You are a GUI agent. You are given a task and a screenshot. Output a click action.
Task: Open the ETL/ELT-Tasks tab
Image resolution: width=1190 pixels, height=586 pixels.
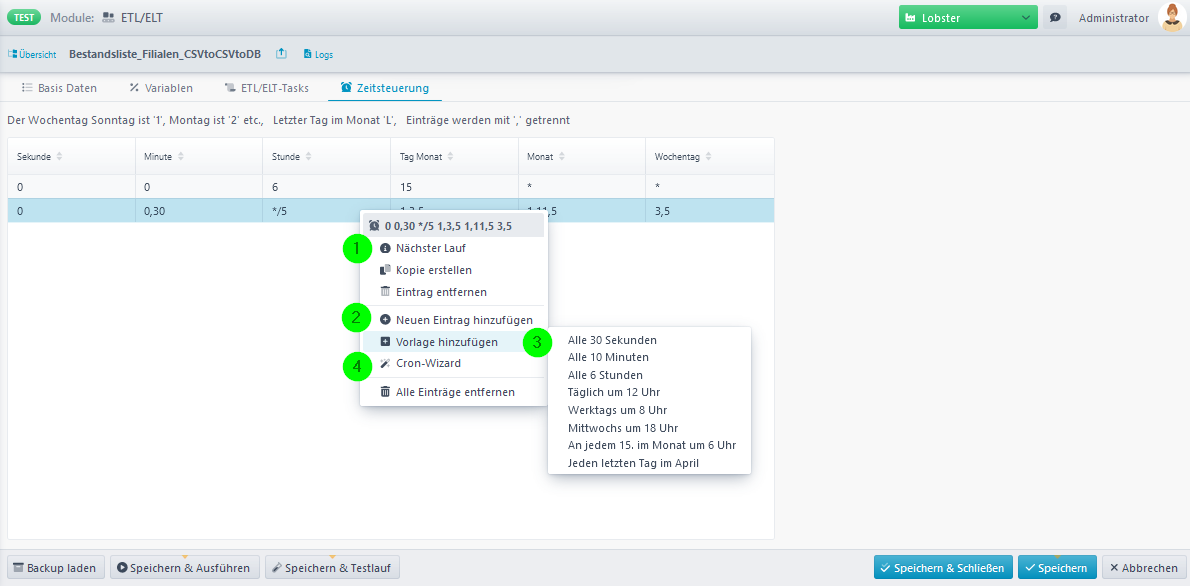[267, 88]
